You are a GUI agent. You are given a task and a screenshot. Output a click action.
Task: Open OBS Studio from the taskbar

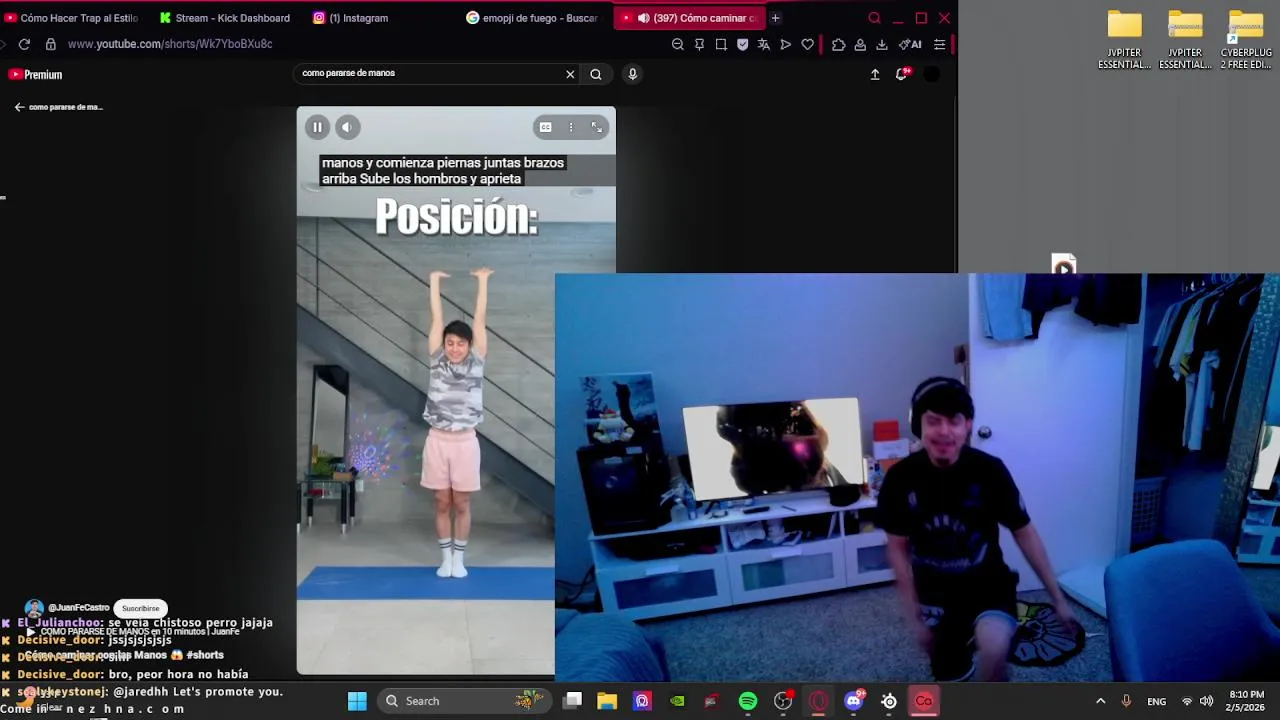(x=783, y=701)
